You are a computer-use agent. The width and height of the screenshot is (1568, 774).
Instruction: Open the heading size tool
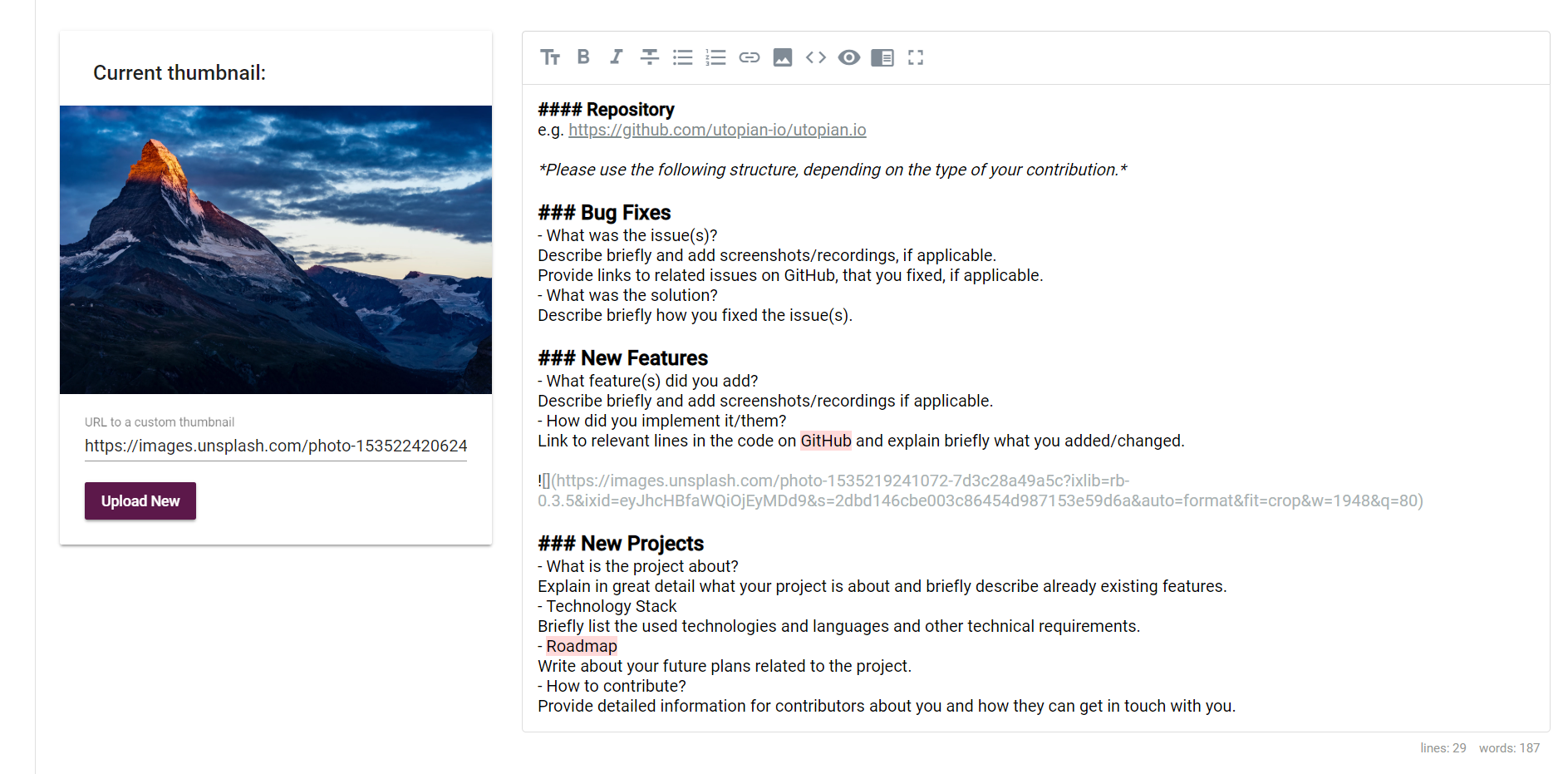[x=550, y=57]
